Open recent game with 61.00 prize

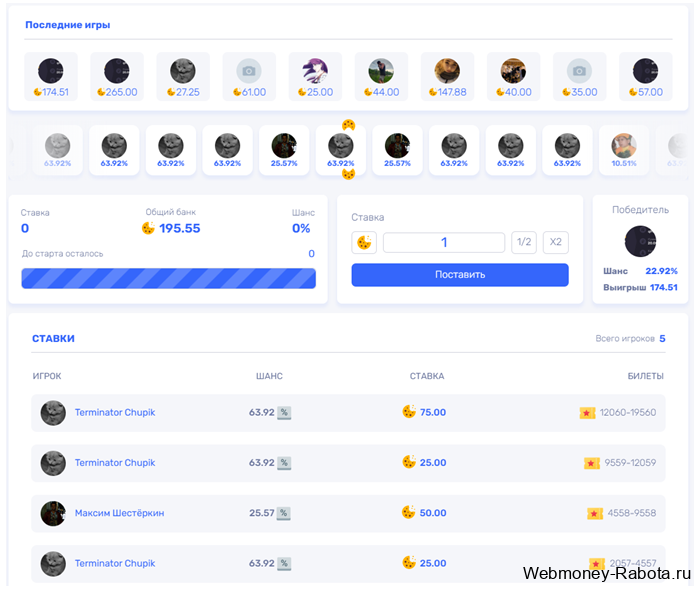click(249, 77)
